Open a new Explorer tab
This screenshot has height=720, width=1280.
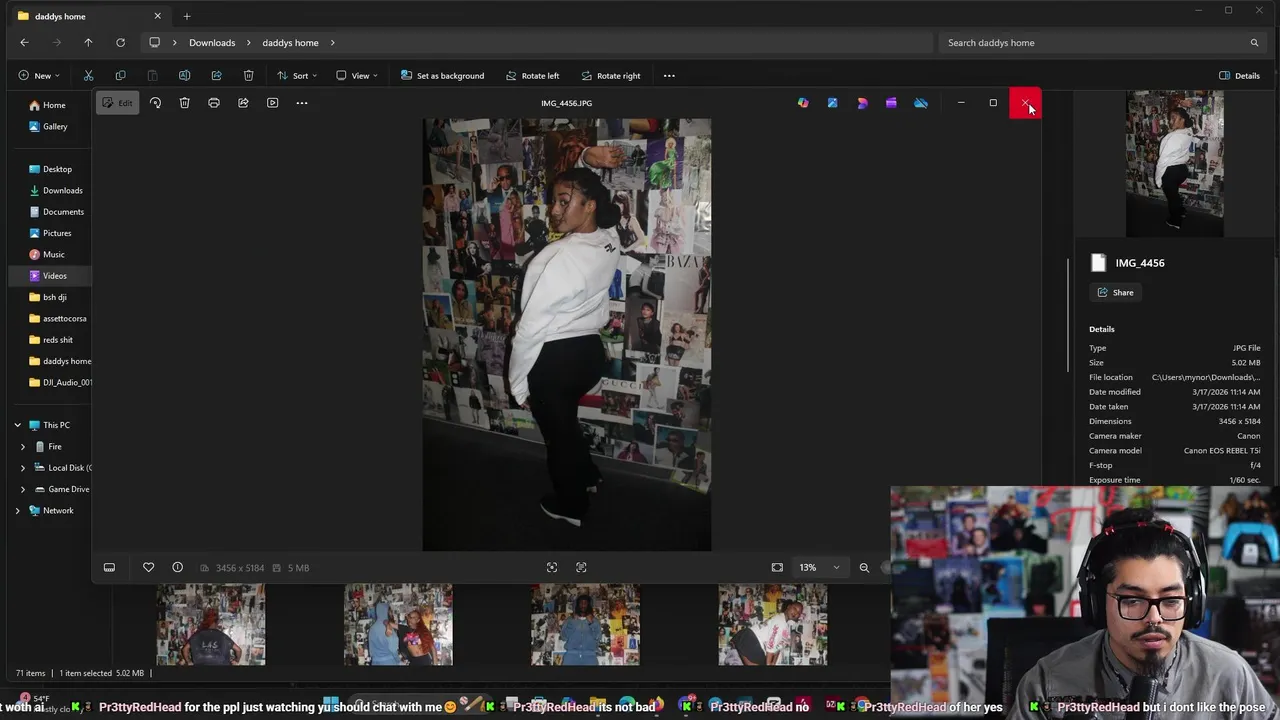[186, 16]
